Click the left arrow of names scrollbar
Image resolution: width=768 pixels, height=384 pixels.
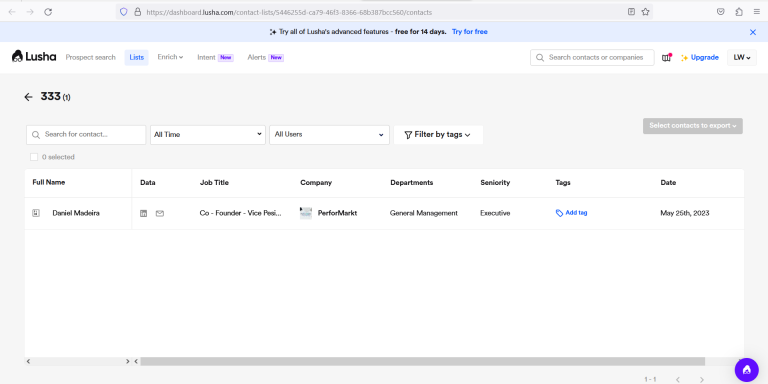tap(28, 361)
